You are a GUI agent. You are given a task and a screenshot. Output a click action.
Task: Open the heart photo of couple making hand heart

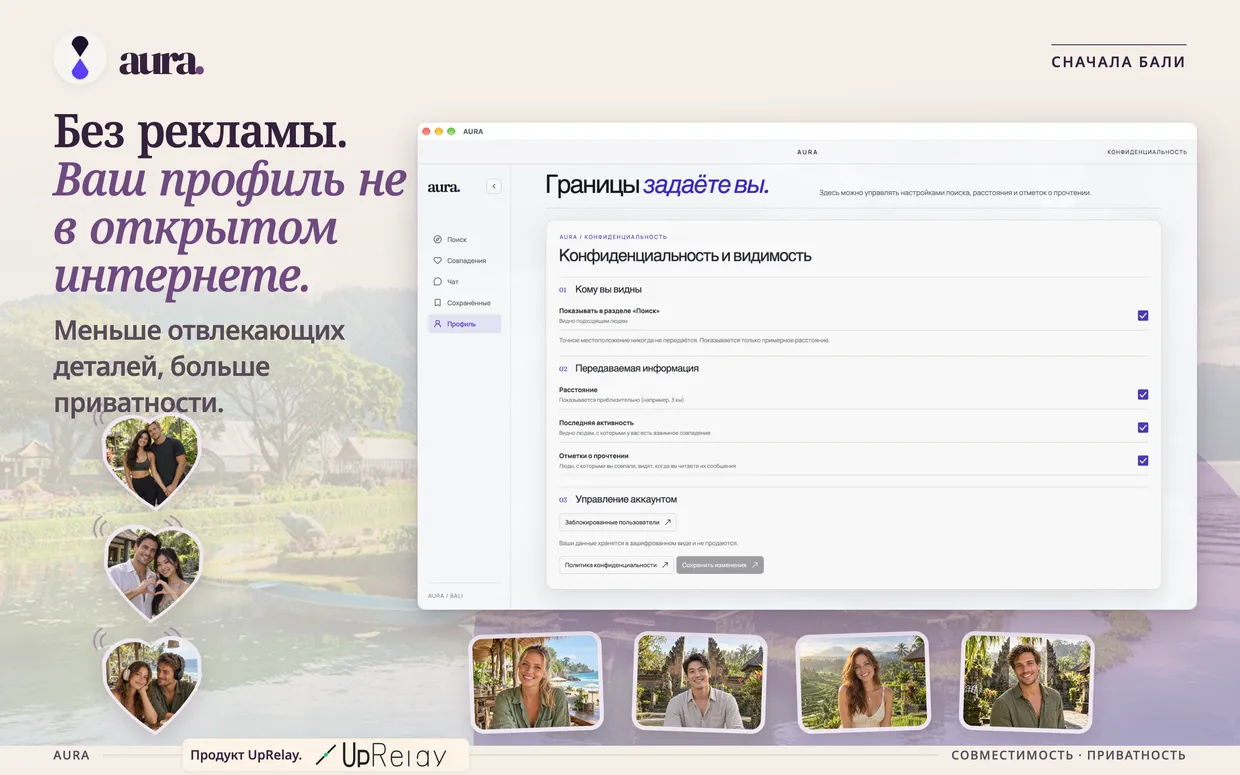154,572
